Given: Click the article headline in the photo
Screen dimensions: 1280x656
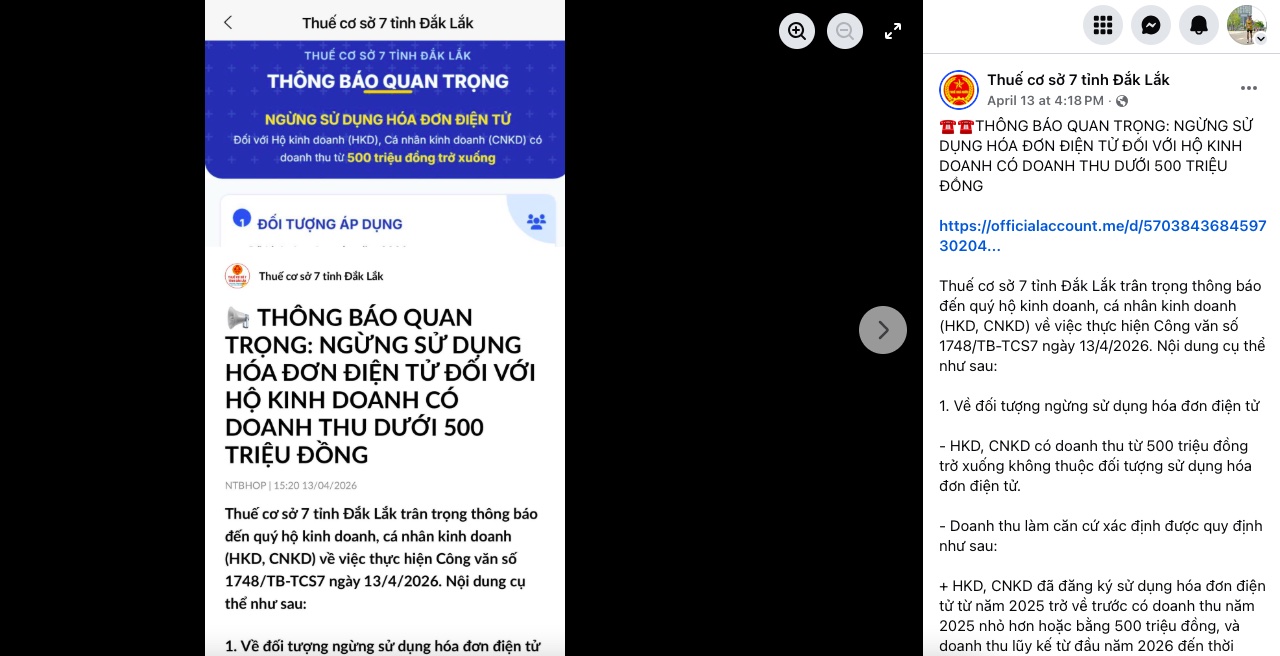Looking at the screenshot, I should 381,386.
